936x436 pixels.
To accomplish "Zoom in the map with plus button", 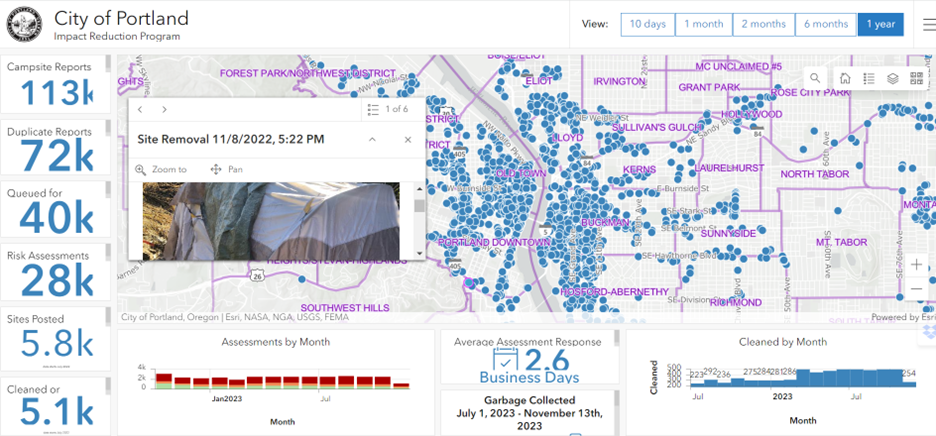I will coord(917,265).
